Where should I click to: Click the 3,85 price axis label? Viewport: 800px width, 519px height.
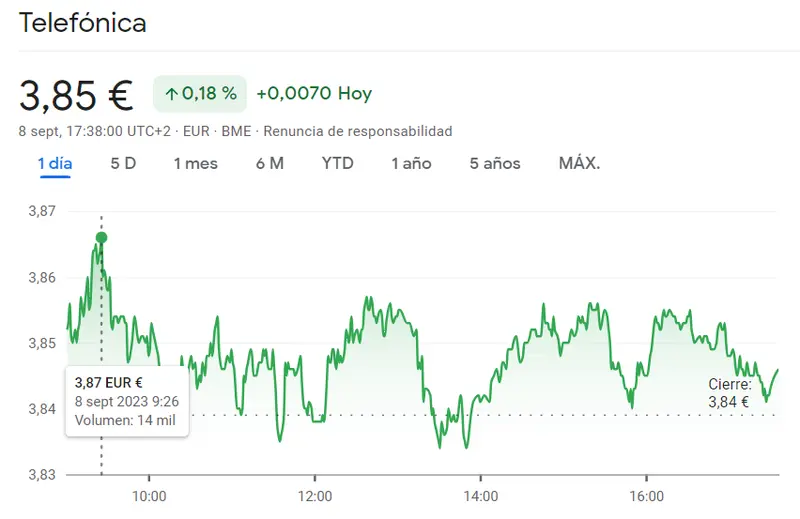[42, 342]
